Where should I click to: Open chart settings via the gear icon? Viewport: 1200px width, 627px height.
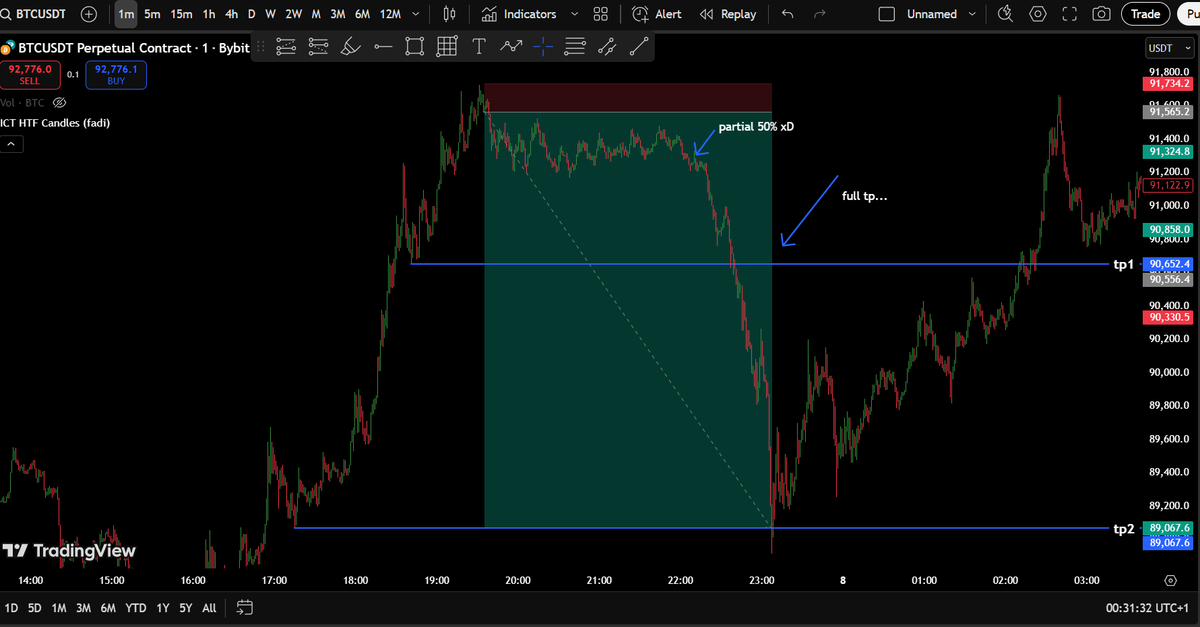(x=1037, y=14)
